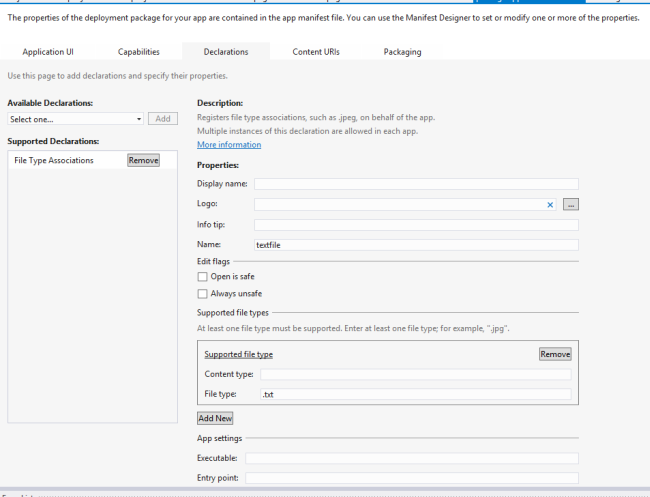Enable the Open is safe checkbox
The image size is (650, 497).
pos(202,276)
